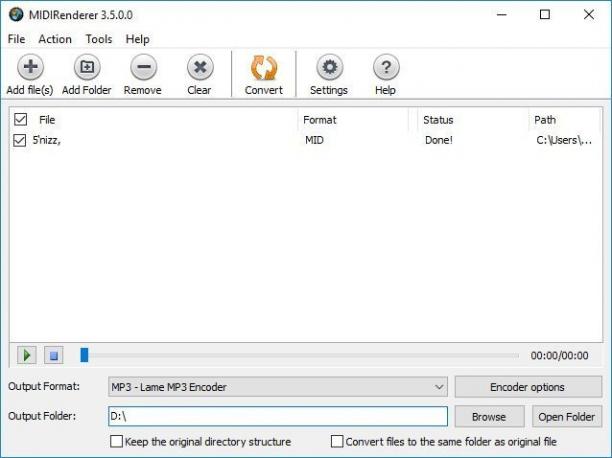The height and width of the screenshot is (458, 612).
Task: Click the 00:00/00:00 time display
Action: [x=559, y=355]
